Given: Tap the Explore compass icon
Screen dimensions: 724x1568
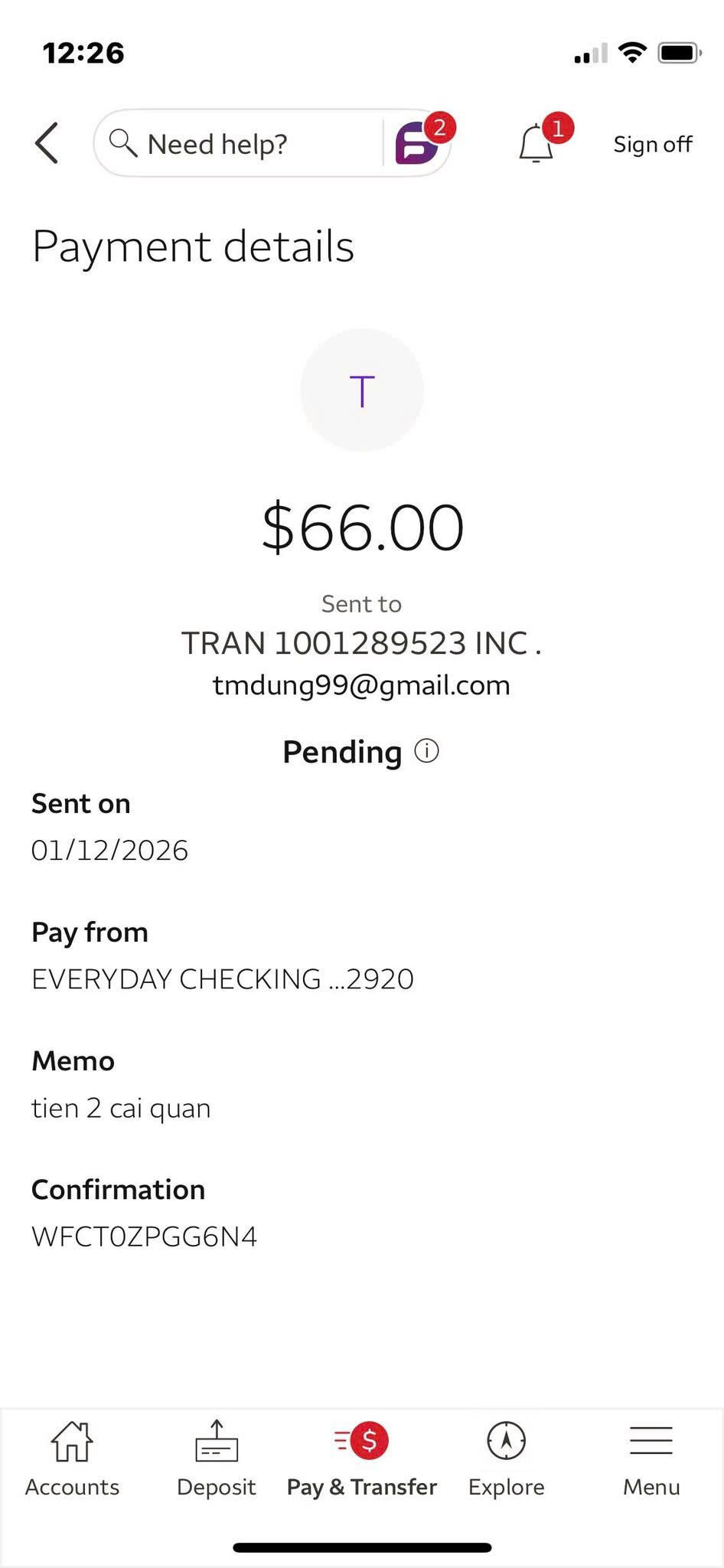Looking at the screenshot, I should [506, 1441].
